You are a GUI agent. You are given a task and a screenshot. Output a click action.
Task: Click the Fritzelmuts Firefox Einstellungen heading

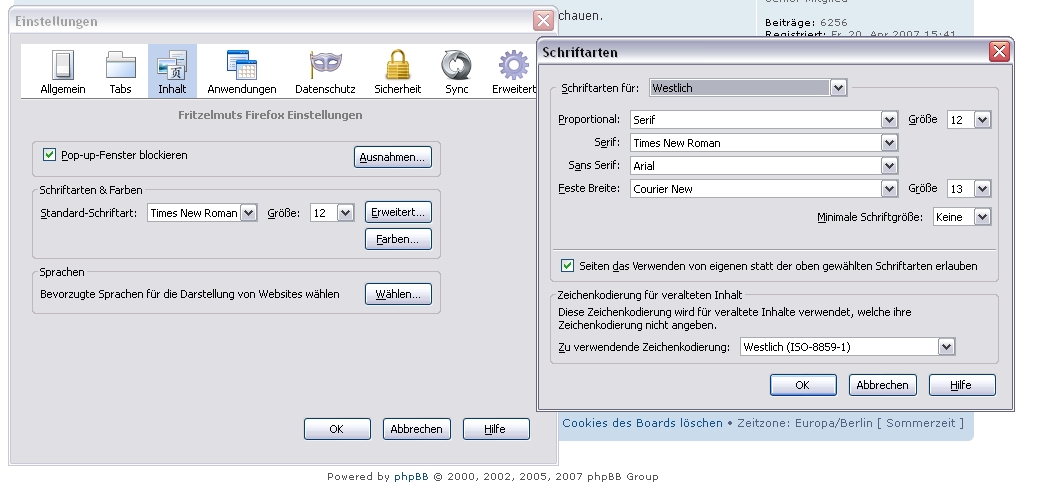tap(270, 115)
